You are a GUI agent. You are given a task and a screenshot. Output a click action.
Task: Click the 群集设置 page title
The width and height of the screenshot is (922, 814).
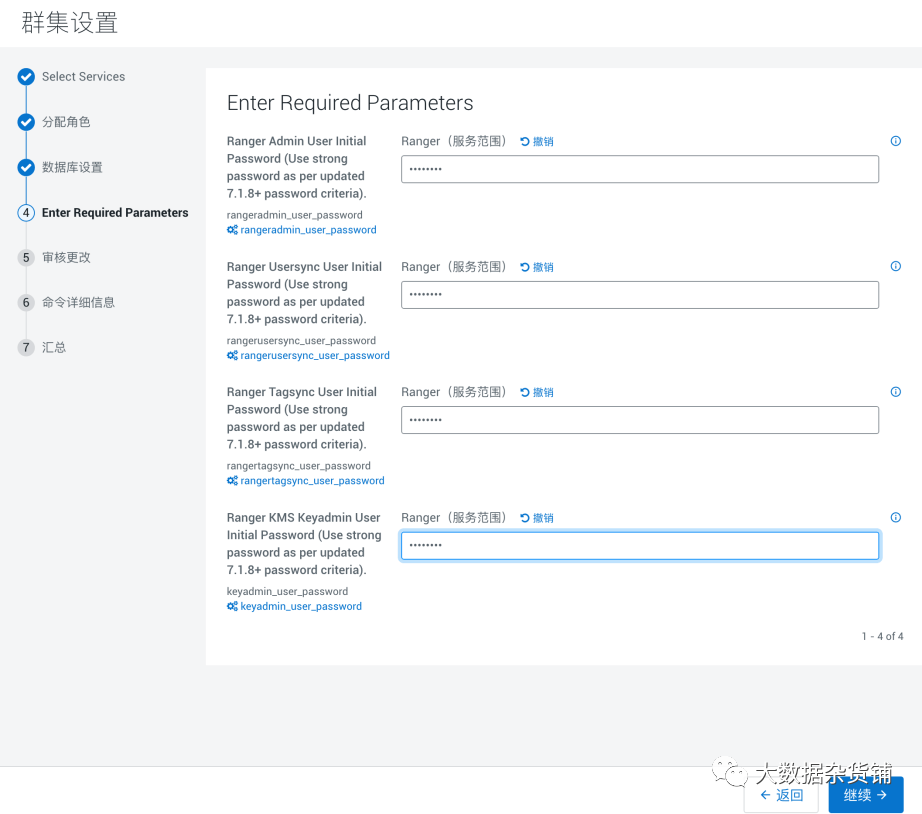click(69, 23)
